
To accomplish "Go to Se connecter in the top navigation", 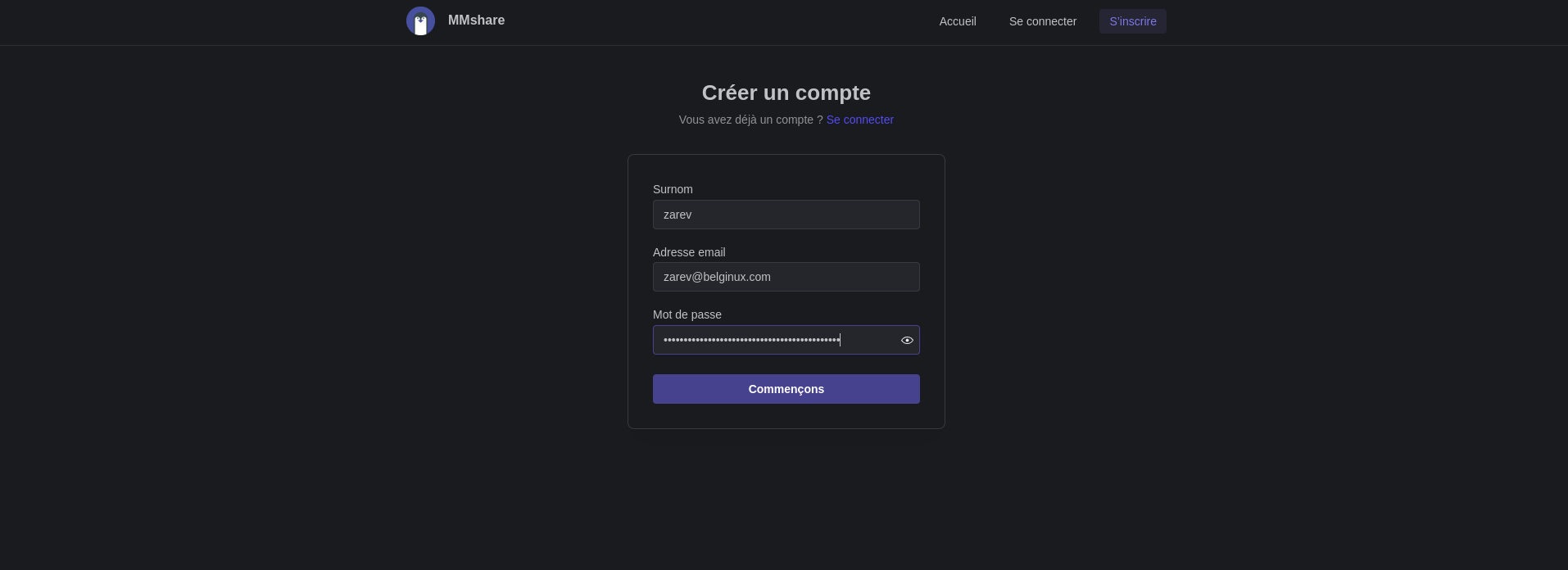I will (1043, 21).
